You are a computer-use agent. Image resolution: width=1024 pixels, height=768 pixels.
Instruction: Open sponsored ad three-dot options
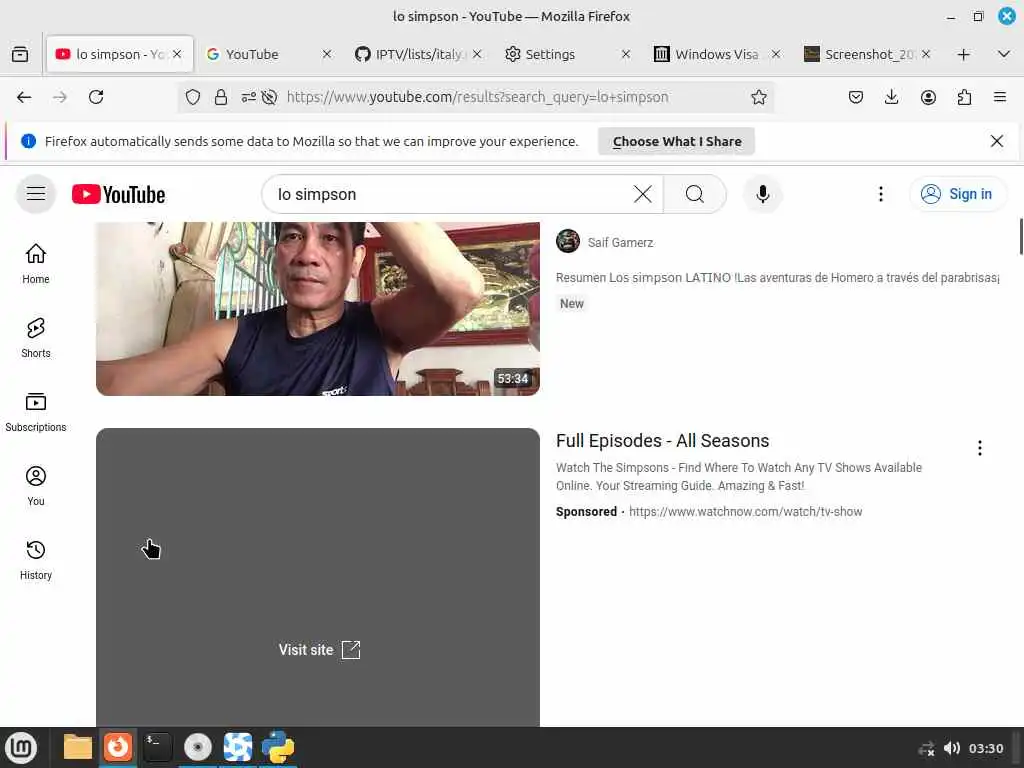(979, 447)
